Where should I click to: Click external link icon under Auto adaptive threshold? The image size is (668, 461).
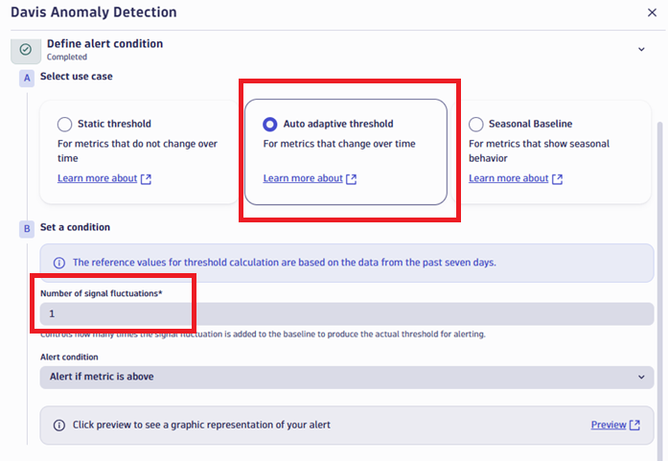pyautogui.click(x=351, y=179)
